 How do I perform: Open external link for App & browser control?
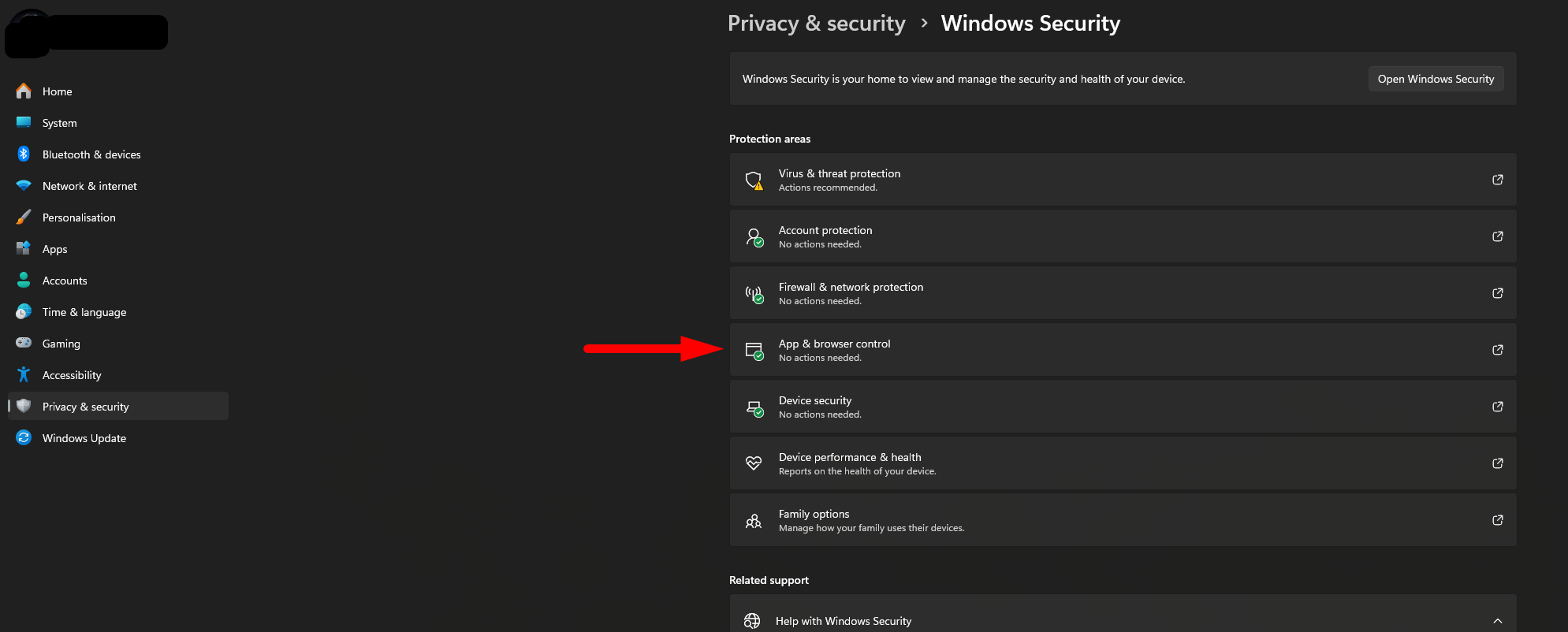(1498, 350)
